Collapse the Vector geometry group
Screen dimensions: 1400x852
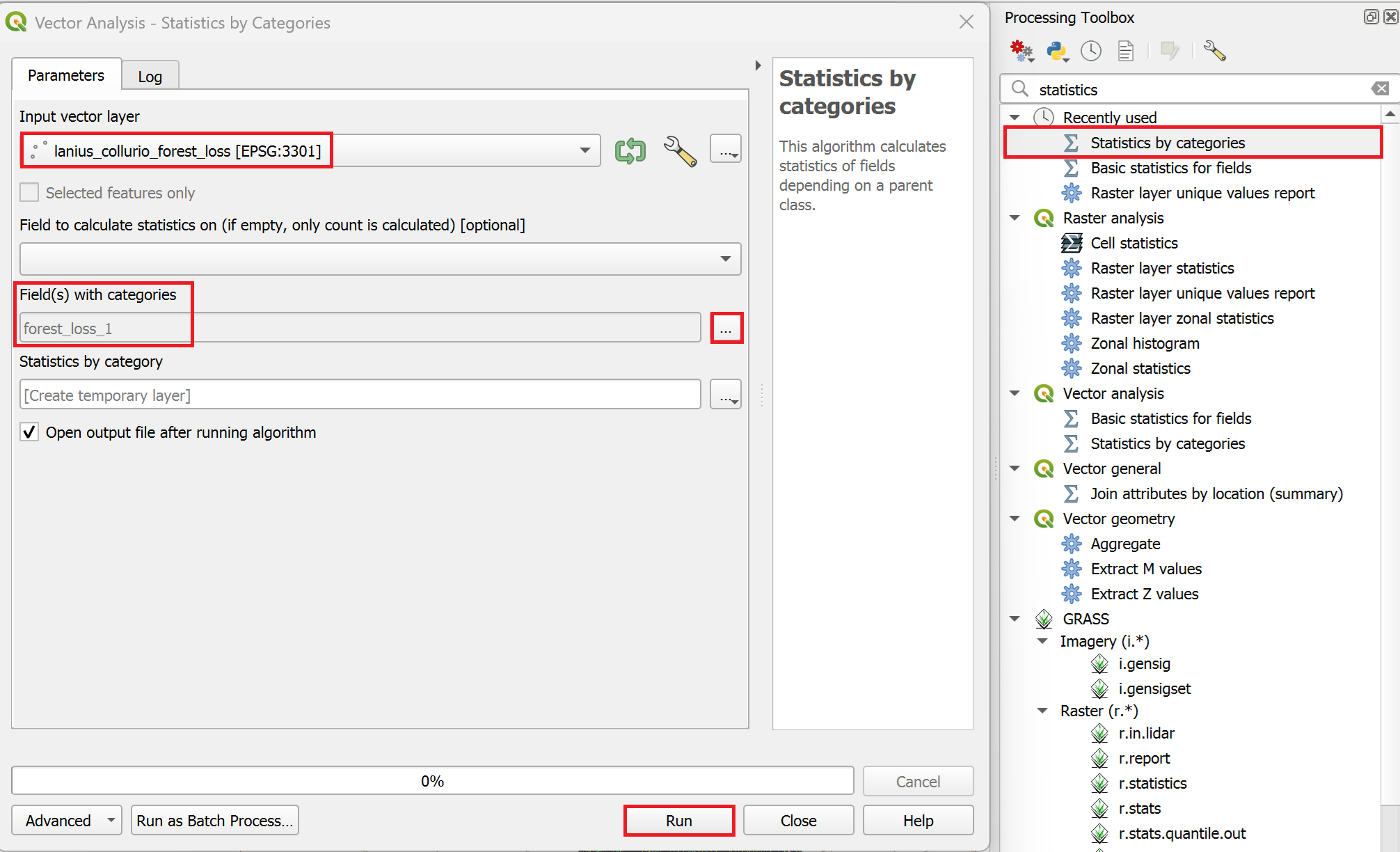click(x=1015, y=519)
